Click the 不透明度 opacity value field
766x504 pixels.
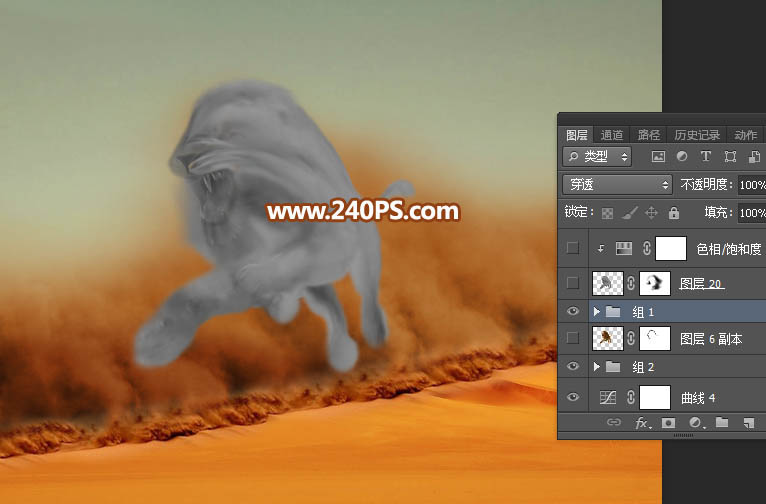click(x=752, y=185)
